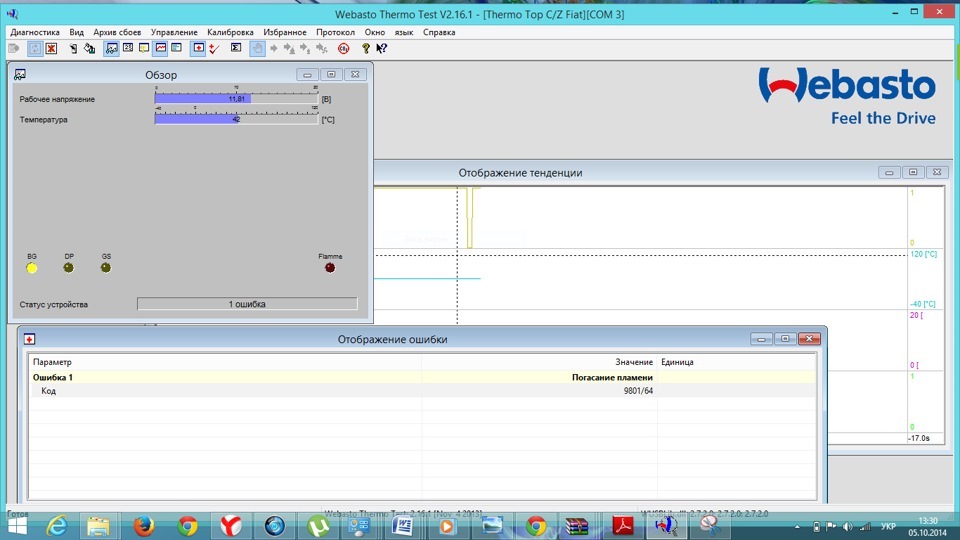Click the volume icon in system tray
The height and width of the screenshot is (540, 960).
pos(848,527)
